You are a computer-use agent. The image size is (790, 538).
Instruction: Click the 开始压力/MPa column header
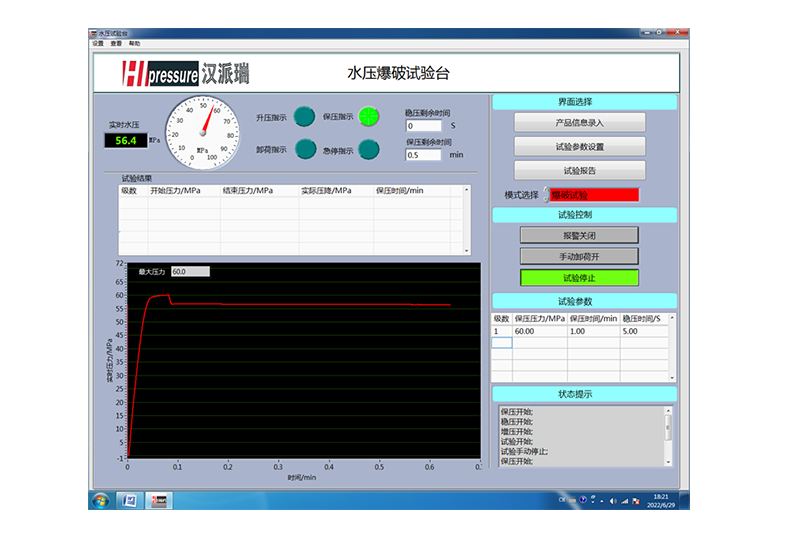click(175, 191)
